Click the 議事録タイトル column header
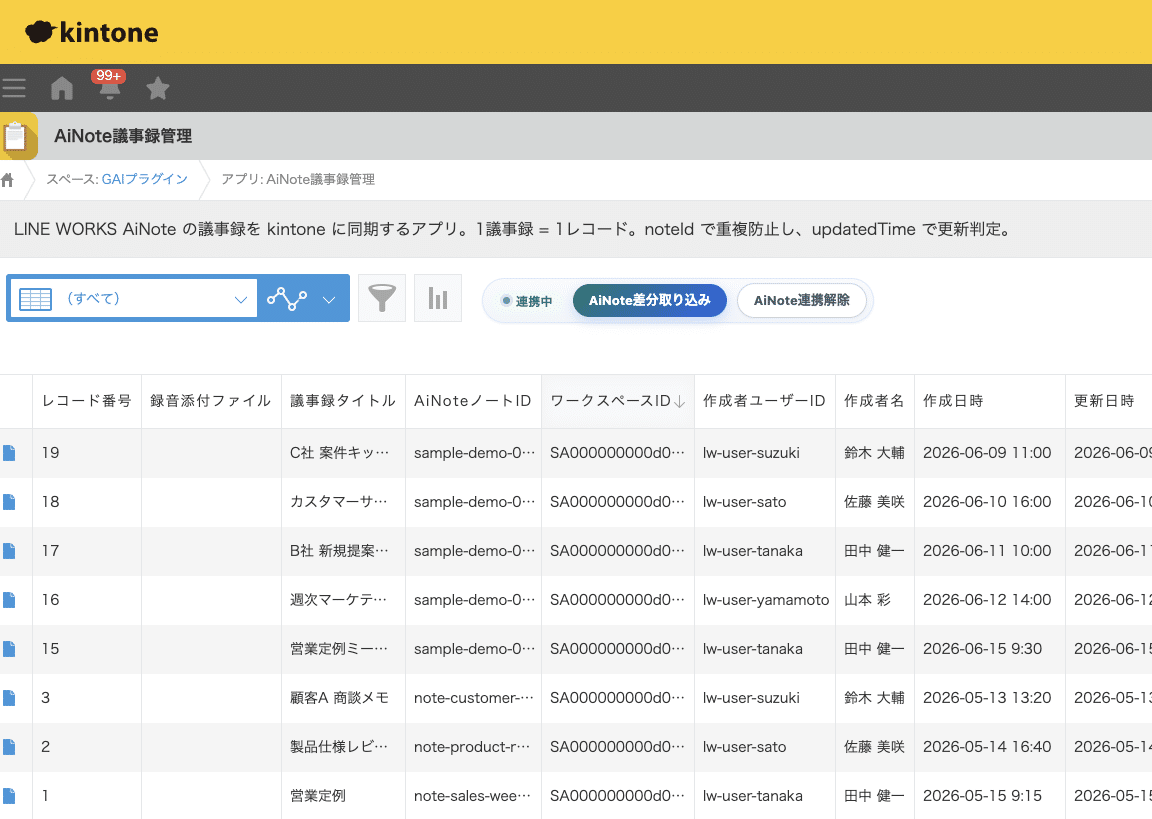1152x819 pixels. tap(343, 401)
